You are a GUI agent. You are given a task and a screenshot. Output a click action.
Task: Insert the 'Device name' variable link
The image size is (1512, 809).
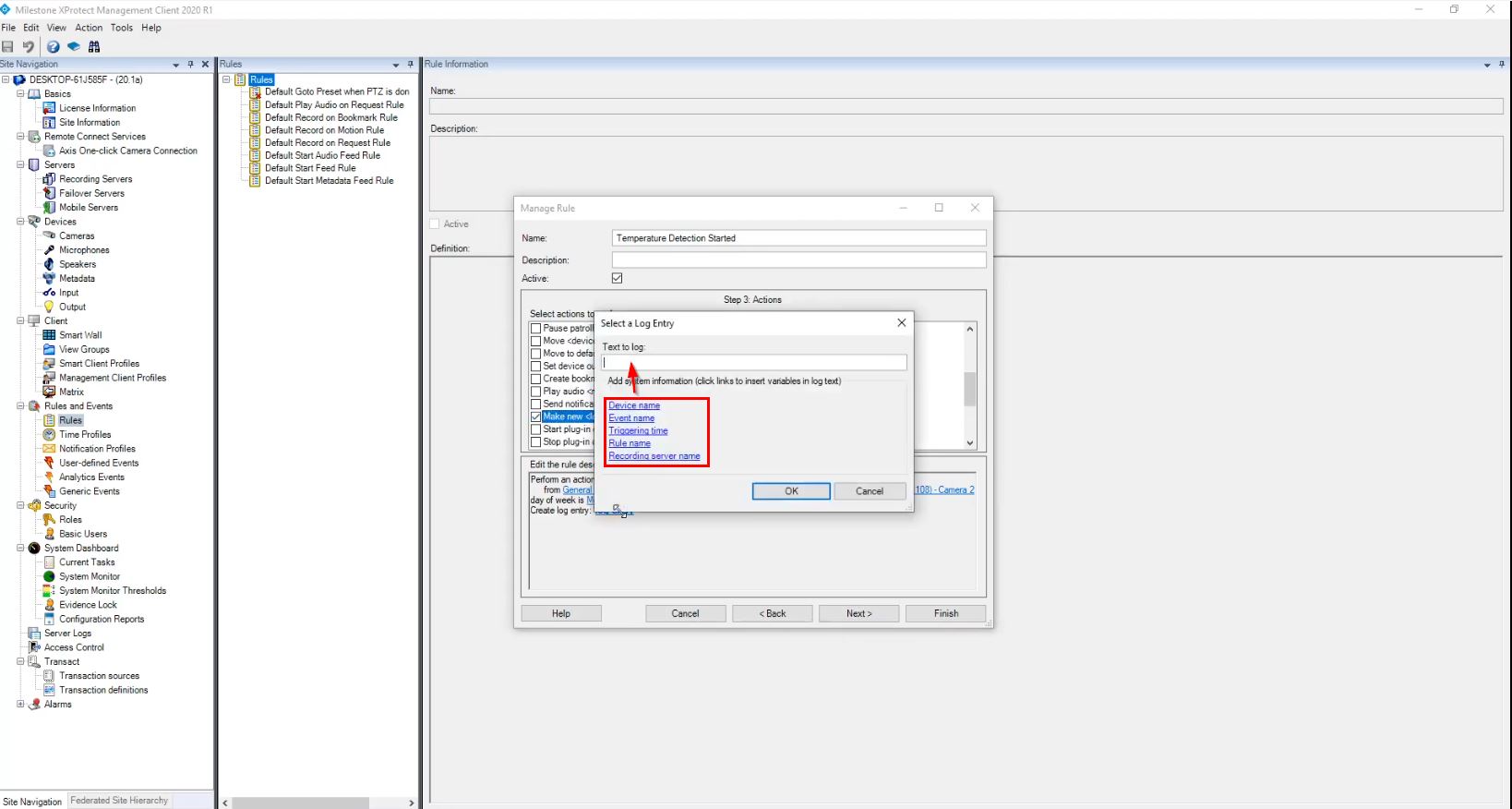click(x=634, y=405)
